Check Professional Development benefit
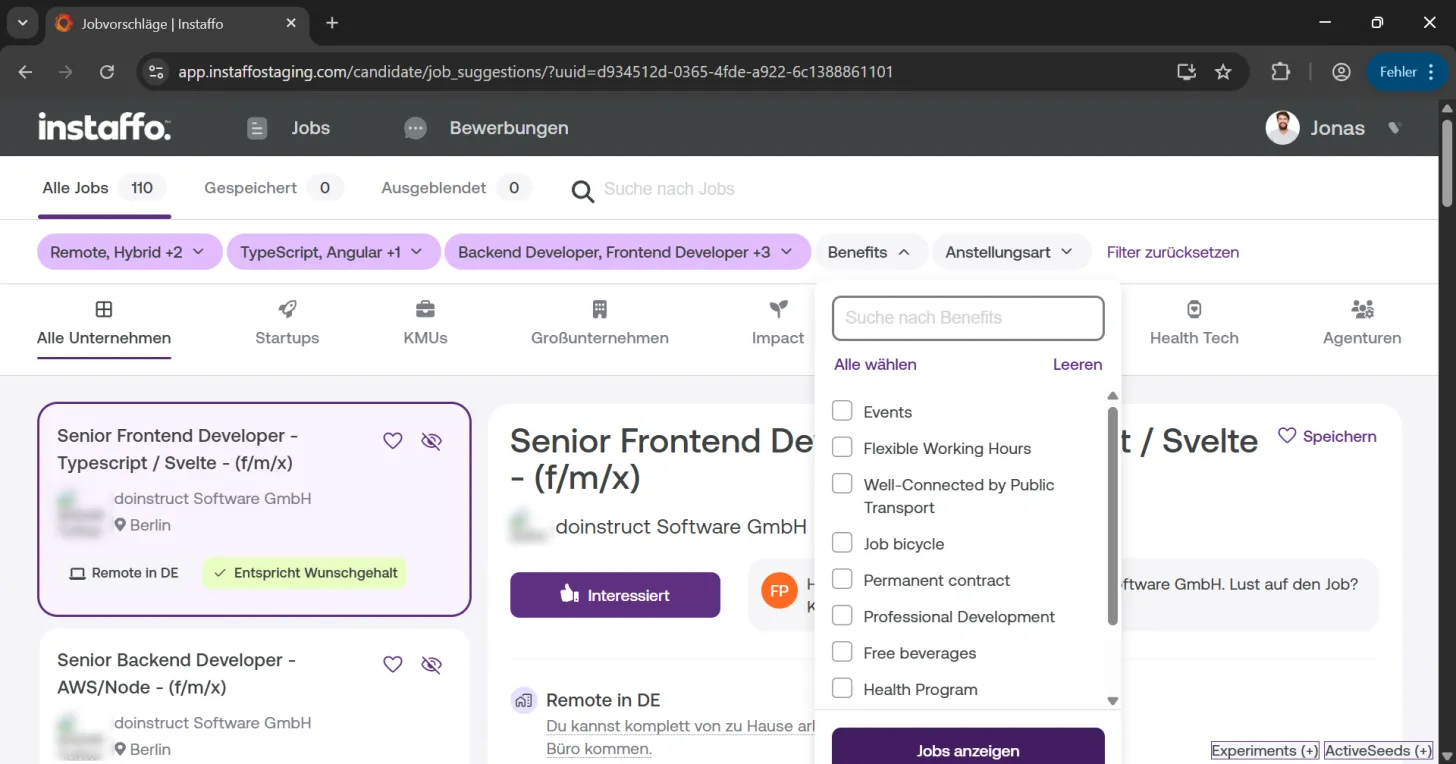 [842, 616]
